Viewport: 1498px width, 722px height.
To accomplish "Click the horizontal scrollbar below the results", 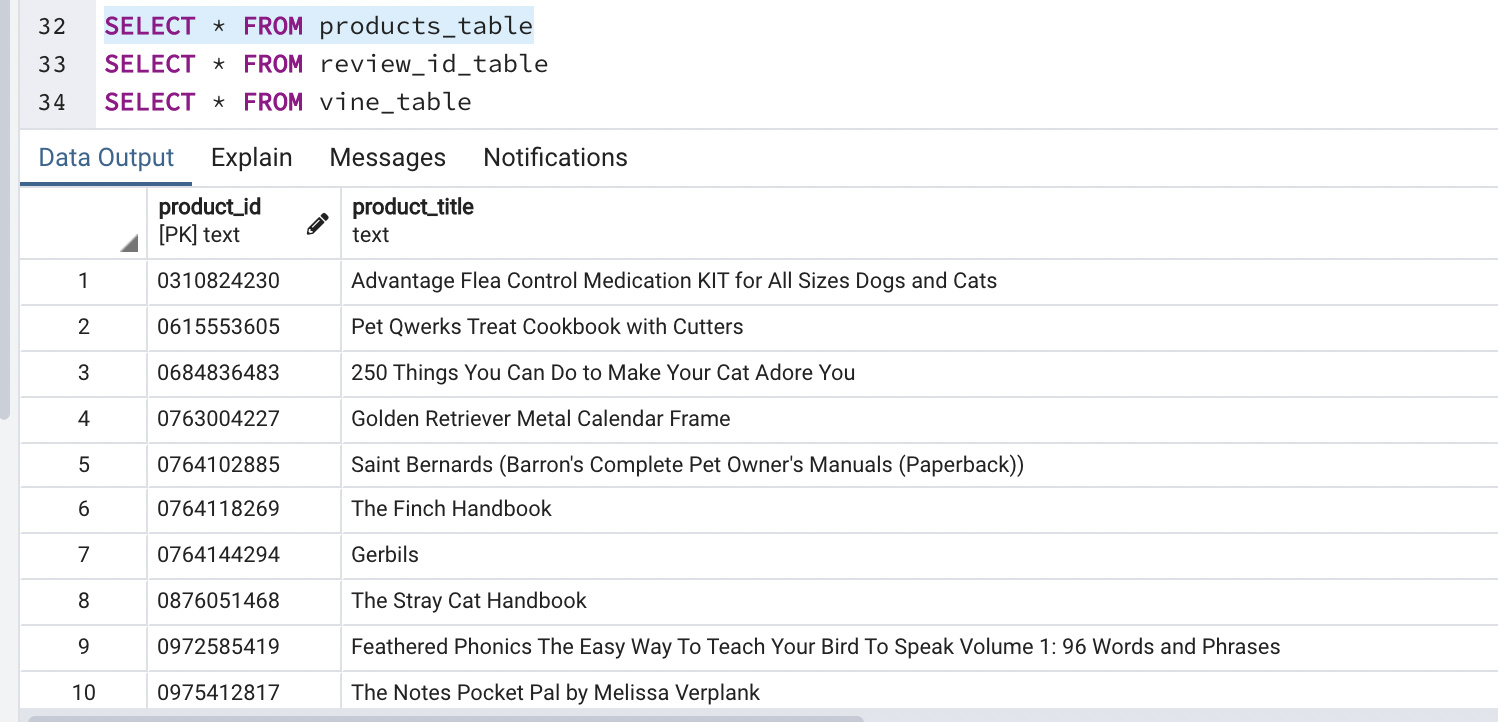I will [x=446, y=718].
